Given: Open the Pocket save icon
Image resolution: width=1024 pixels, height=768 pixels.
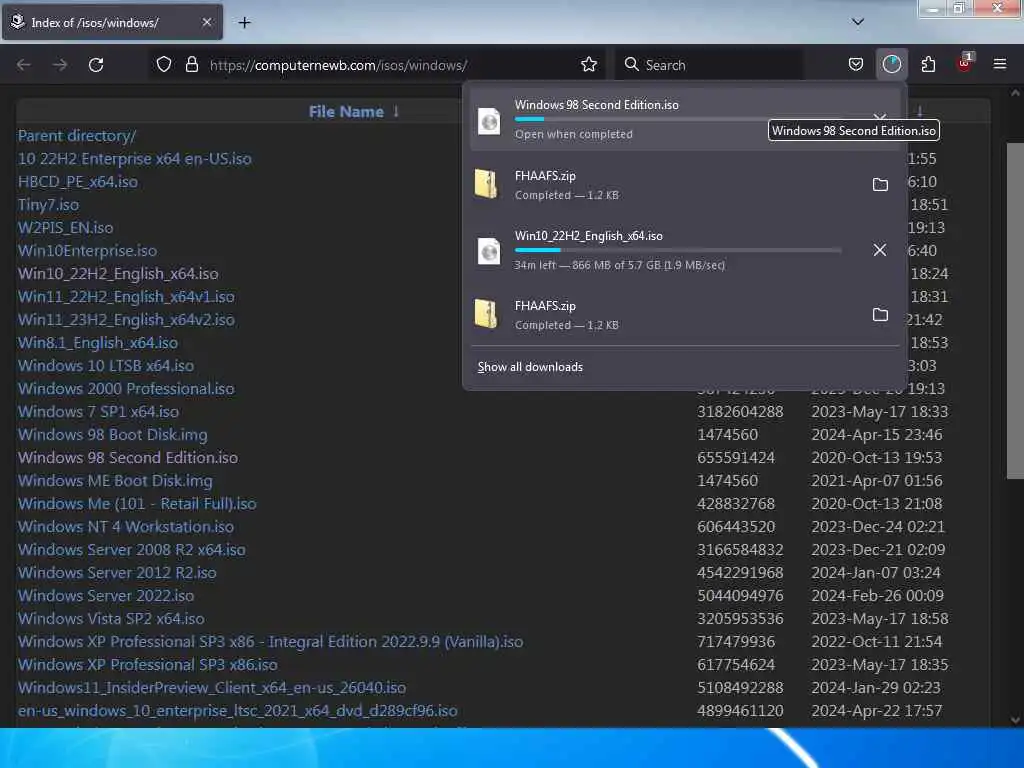Looking at the screenshot, I should pos(856,64).
